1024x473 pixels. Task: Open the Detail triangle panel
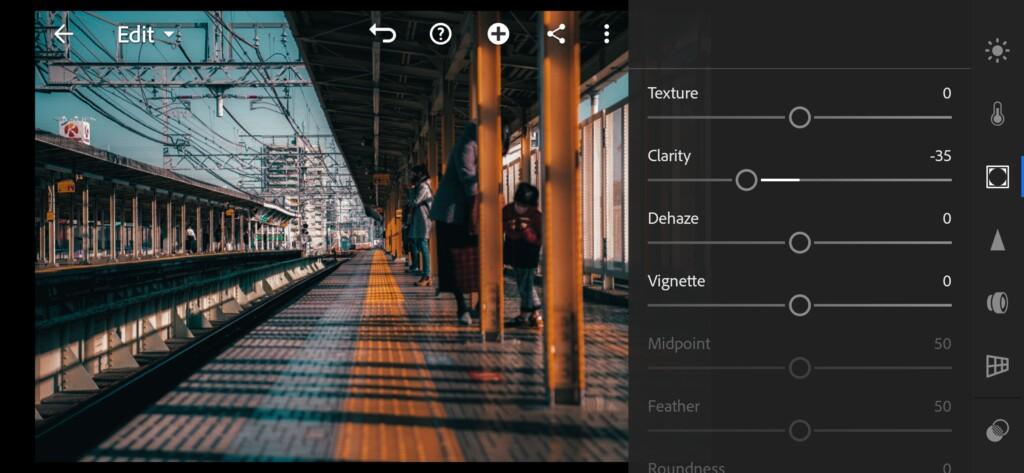coord(997,240)
